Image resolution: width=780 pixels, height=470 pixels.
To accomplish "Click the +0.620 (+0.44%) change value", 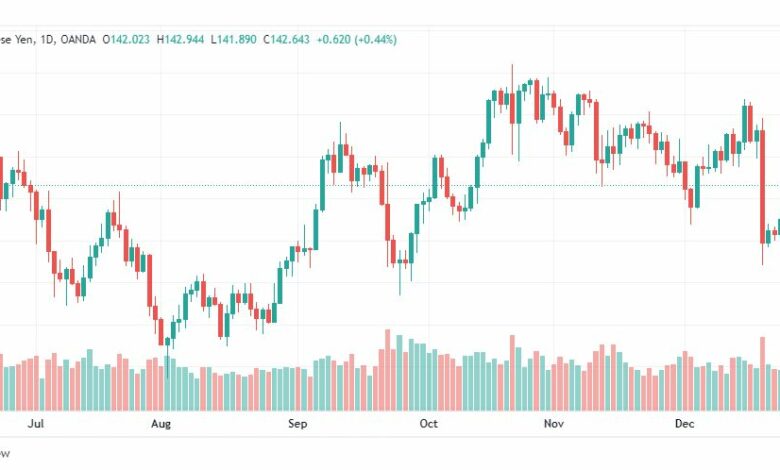I will (357, 40).
